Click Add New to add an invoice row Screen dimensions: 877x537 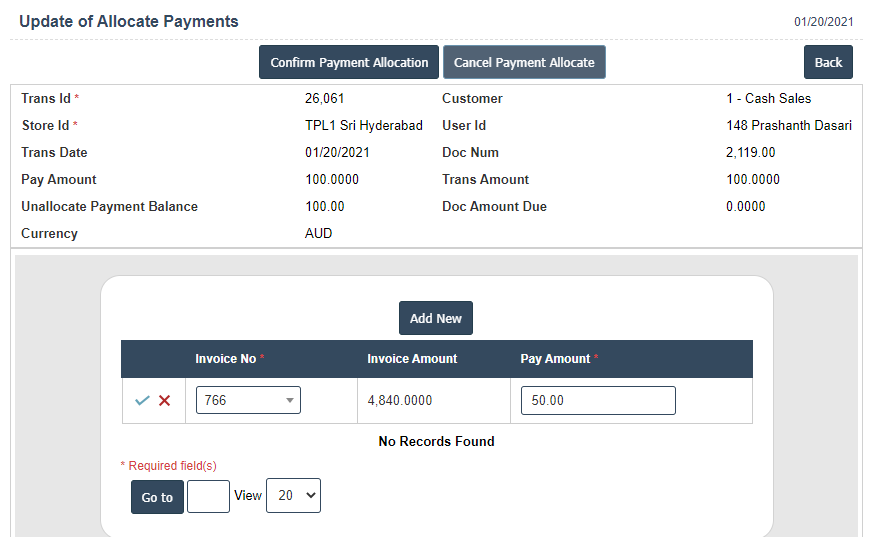click(x=436, y=318)
